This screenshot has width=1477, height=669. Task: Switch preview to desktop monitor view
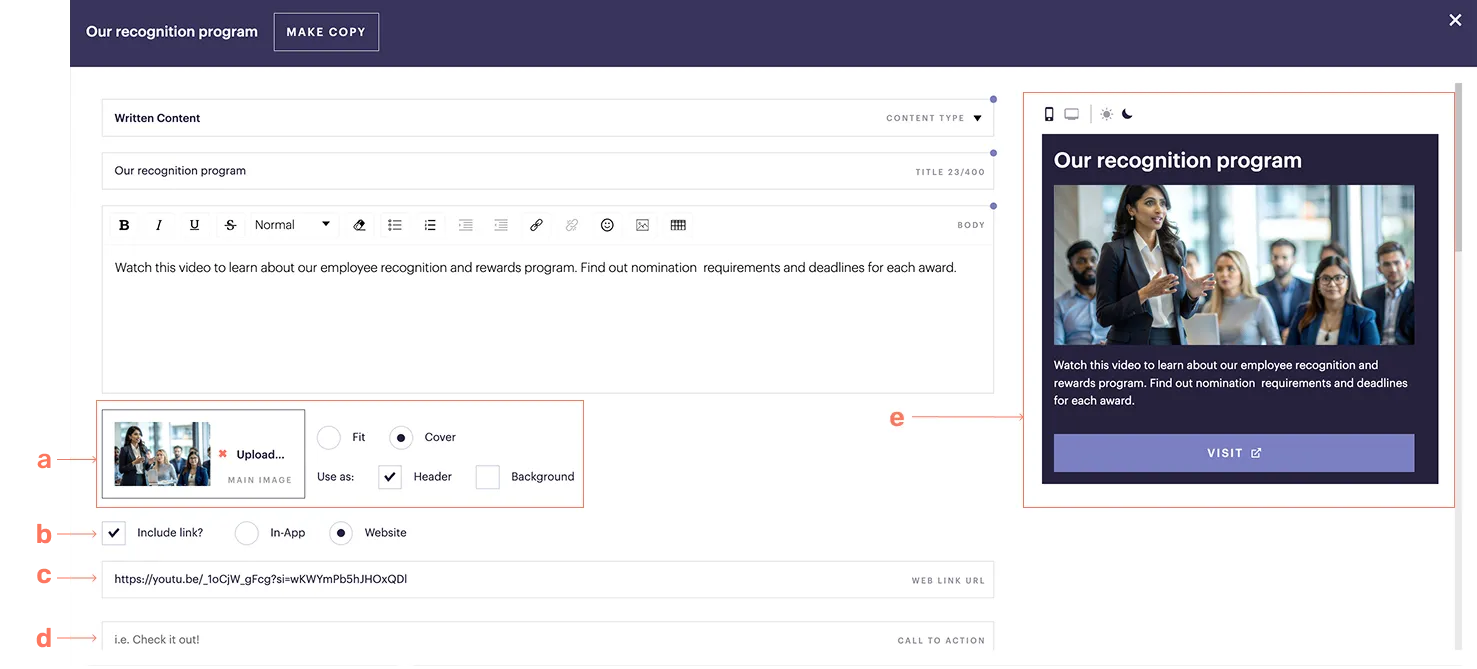pyautogui.click(x=1072, y=114)
